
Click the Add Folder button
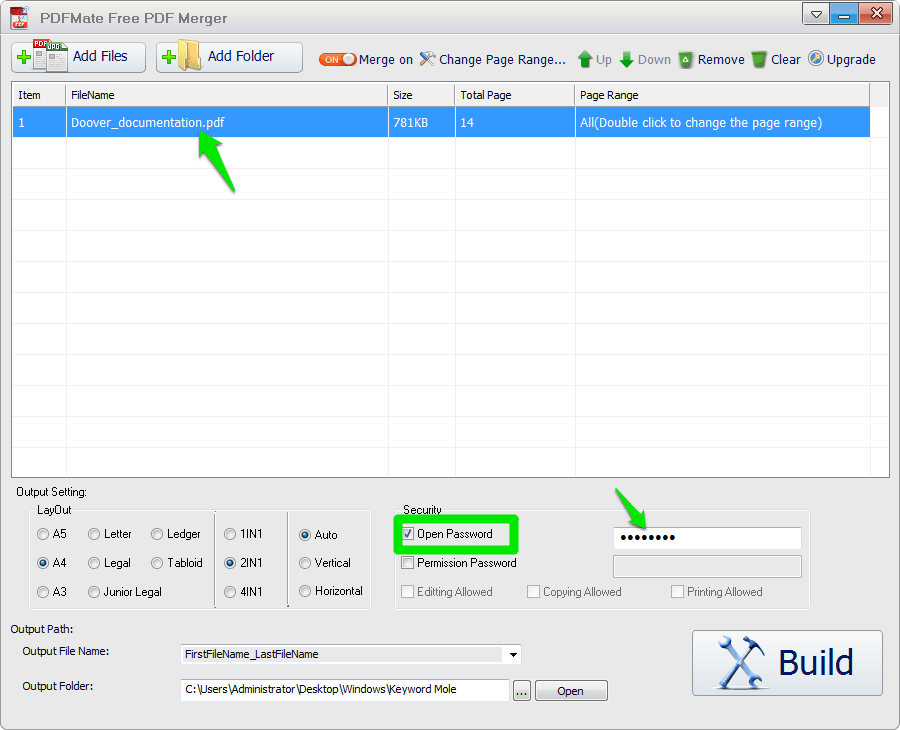[229, 57]
